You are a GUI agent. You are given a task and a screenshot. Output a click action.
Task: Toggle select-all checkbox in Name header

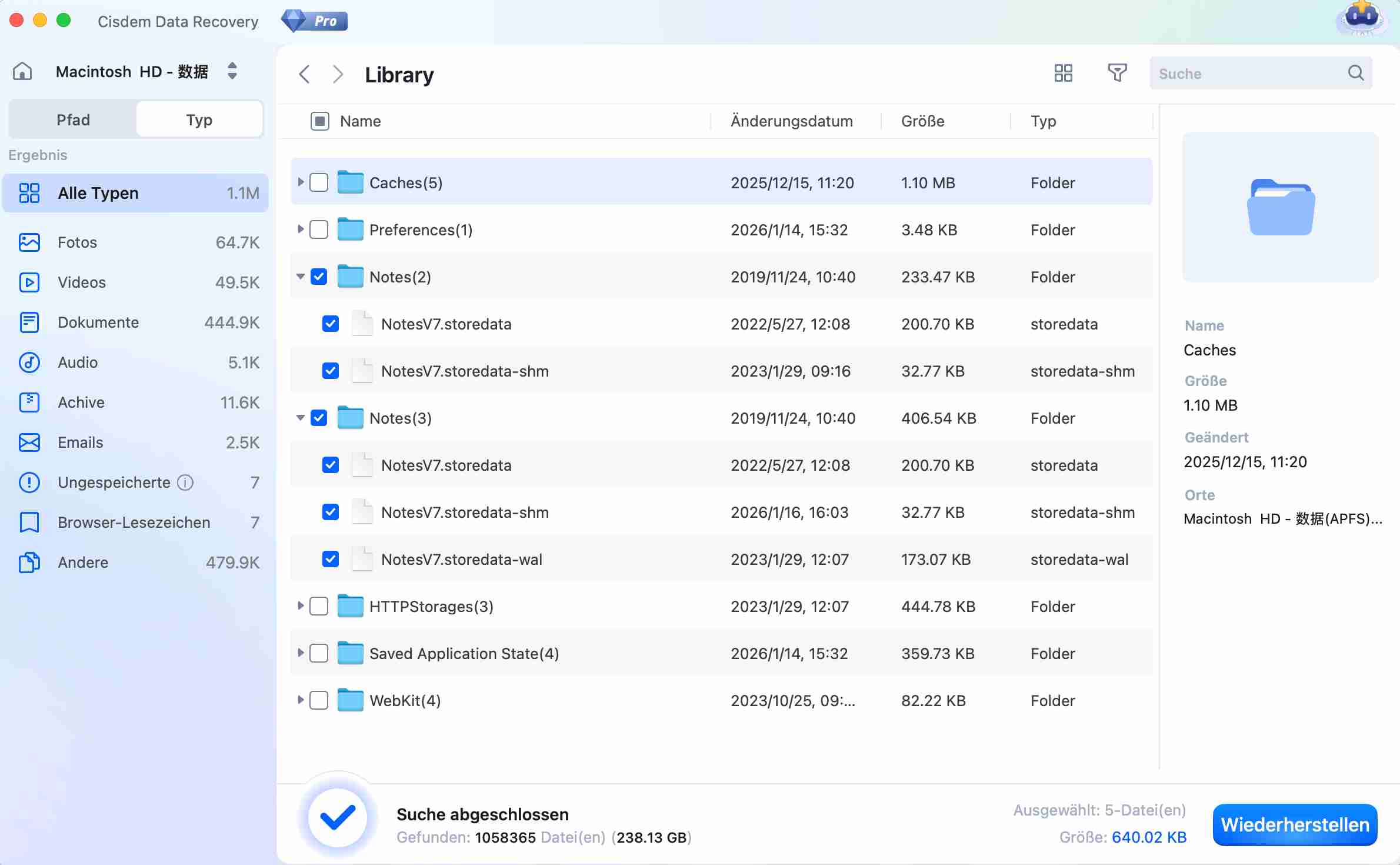point(319,121)
